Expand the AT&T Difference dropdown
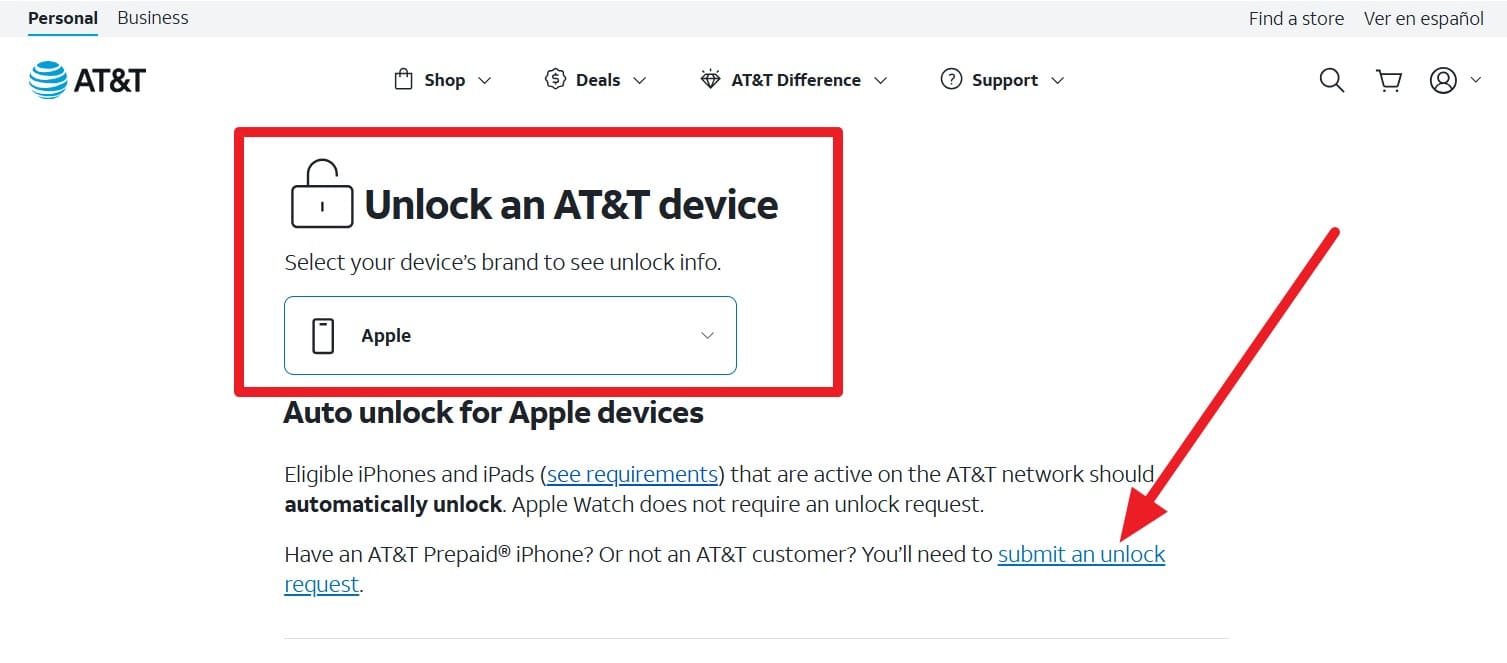This screenshot has width=1507, height=663. 881,80
